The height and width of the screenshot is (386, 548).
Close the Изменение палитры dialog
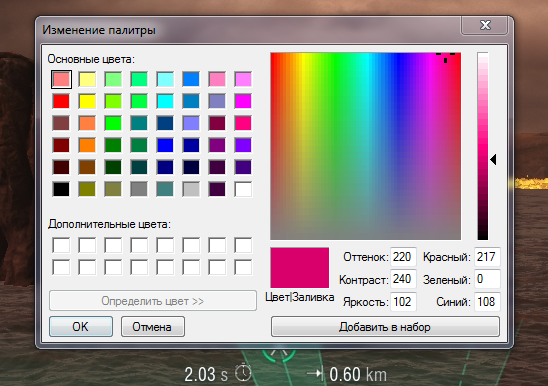tap(485, 25)
